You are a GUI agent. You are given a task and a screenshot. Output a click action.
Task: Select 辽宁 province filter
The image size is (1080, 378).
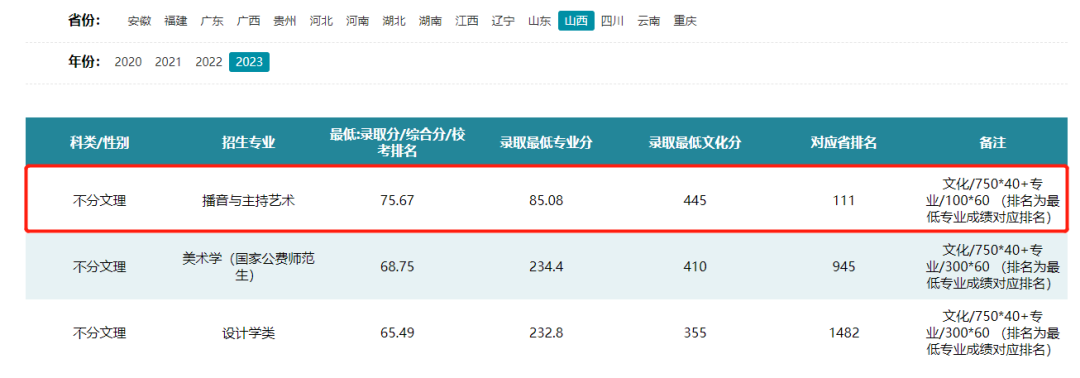pos(503,21)
